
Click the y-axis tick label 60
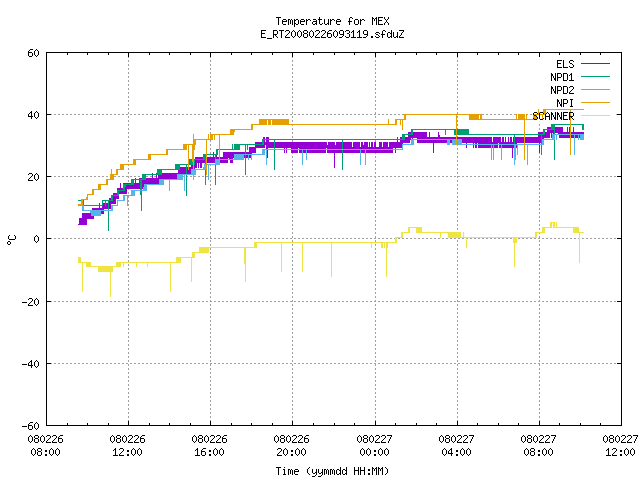pyautogui.click(x=33, y=53)
